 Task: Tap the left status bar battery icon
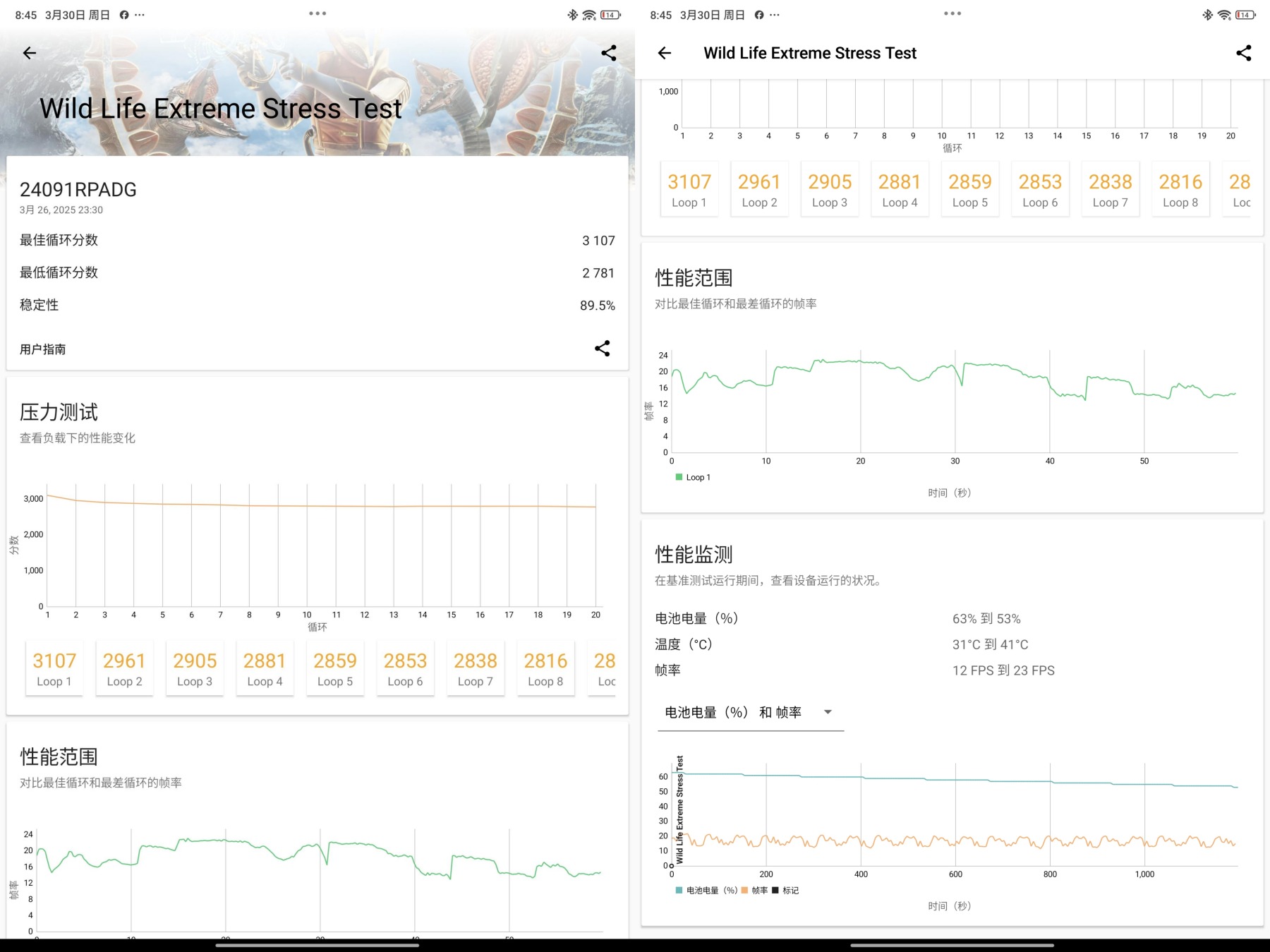(x=610, y=15)
